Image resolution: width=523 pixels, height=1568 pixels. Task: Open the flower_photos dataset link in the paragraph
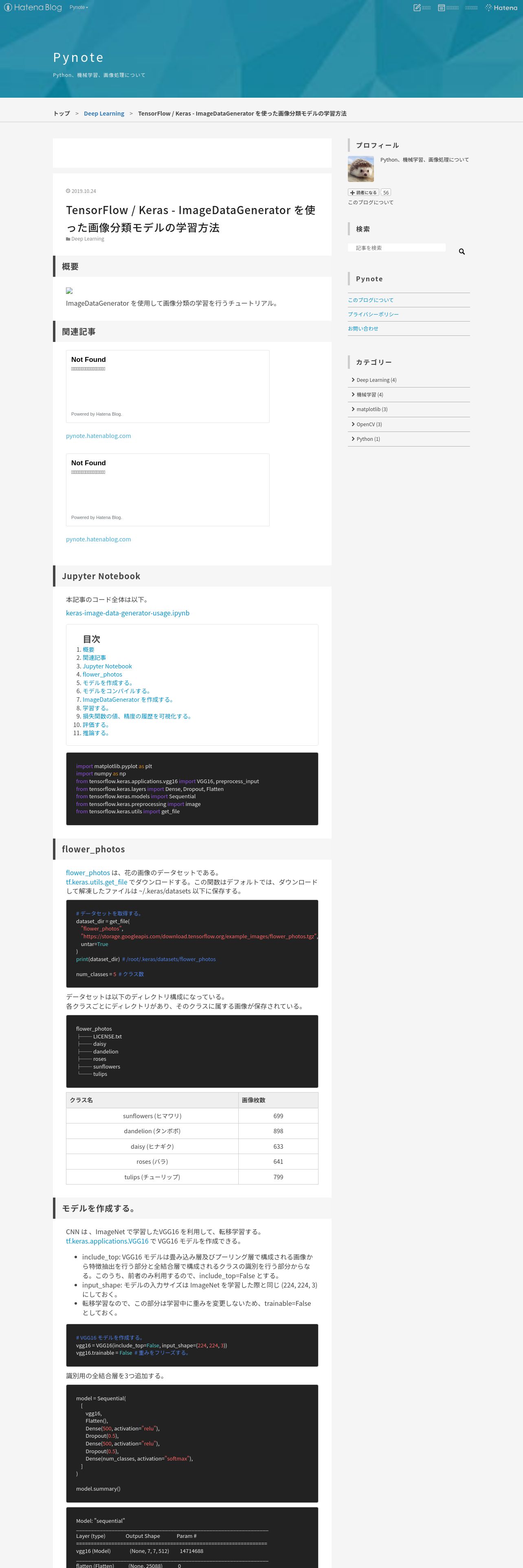88,873
